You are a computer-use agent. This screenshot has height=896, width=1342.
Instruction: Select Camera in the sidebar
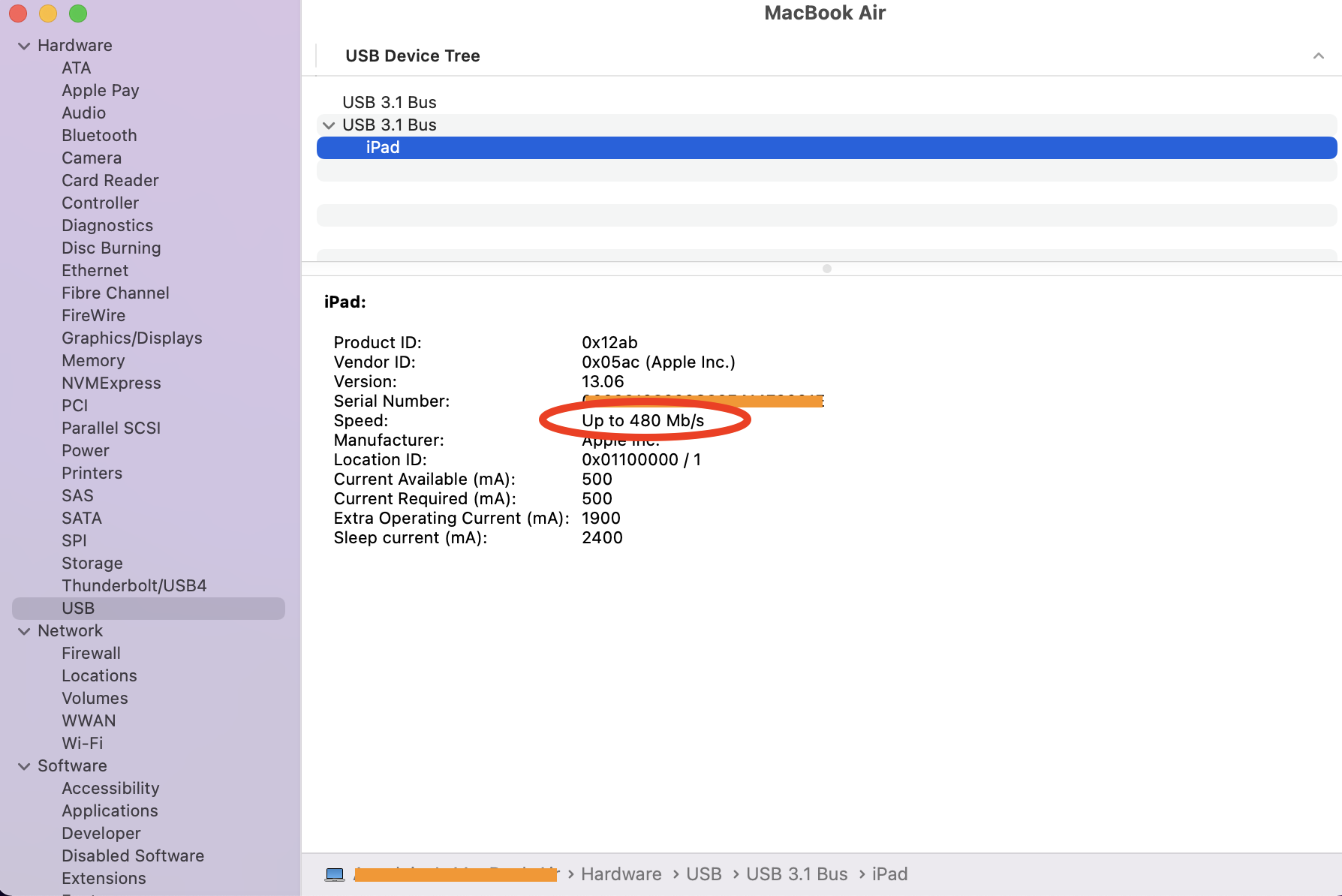click(92, 158)
